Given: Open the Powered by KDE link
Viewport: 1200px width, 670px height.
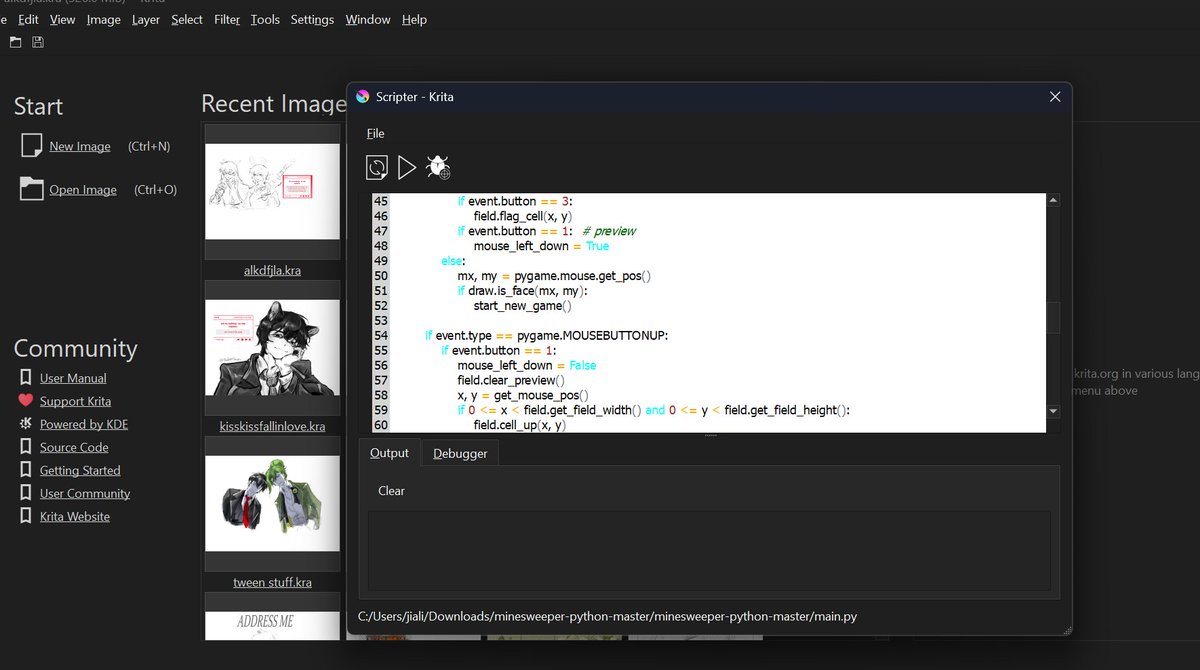Looking at the screenshot, I should click(84, 424).
